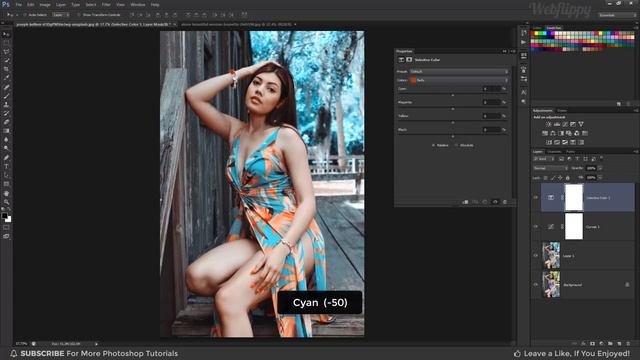Select the Pen tool
640x360 pixels.
(6, 158)
